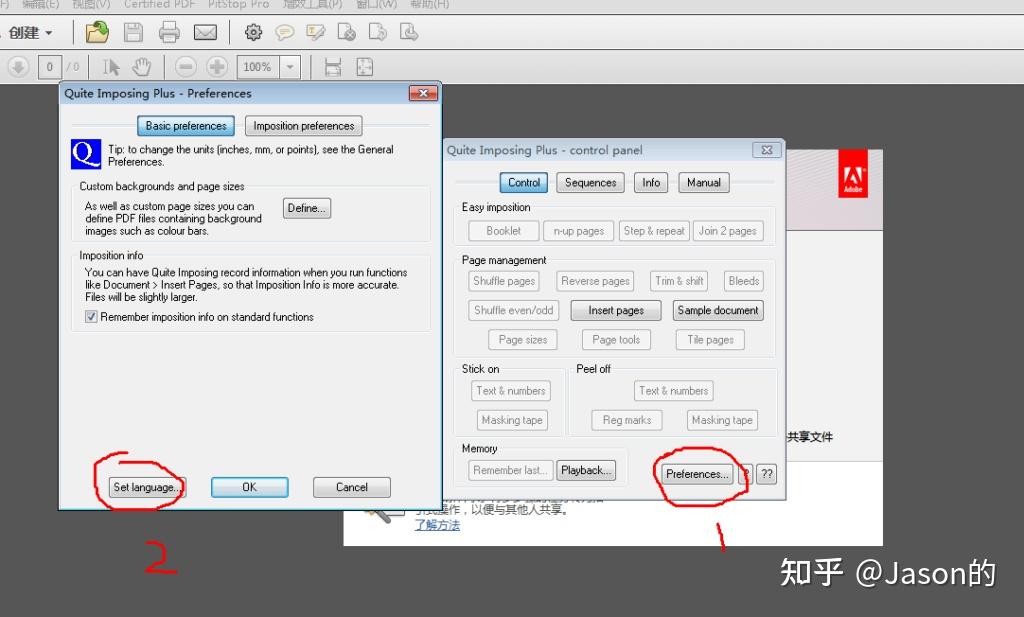Click the Define button
Image resolution: width=1024 pixels, height=617 pixels.
(307, 208)
